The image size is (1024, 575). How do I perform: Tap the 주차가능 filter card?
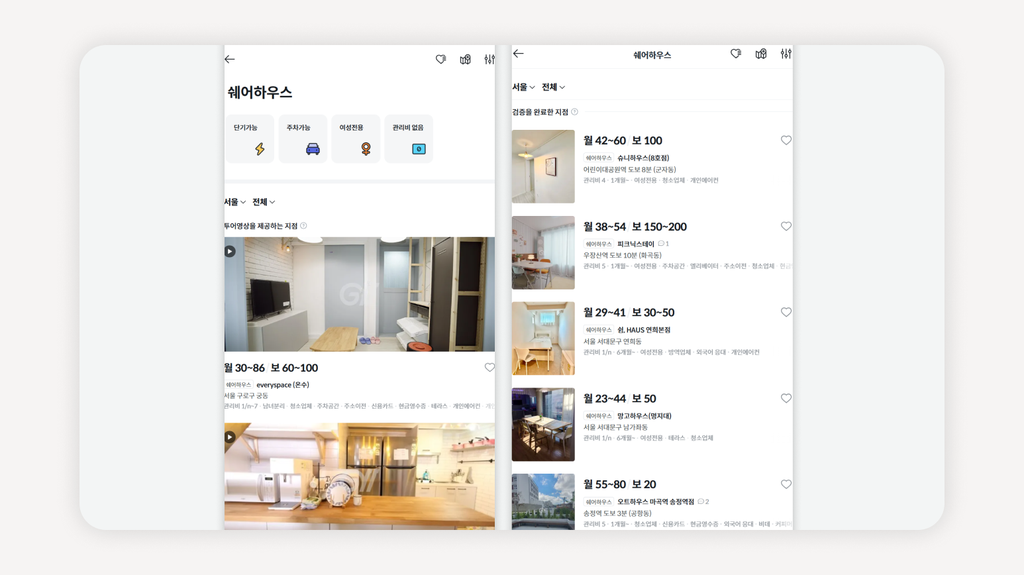point(302,139)
